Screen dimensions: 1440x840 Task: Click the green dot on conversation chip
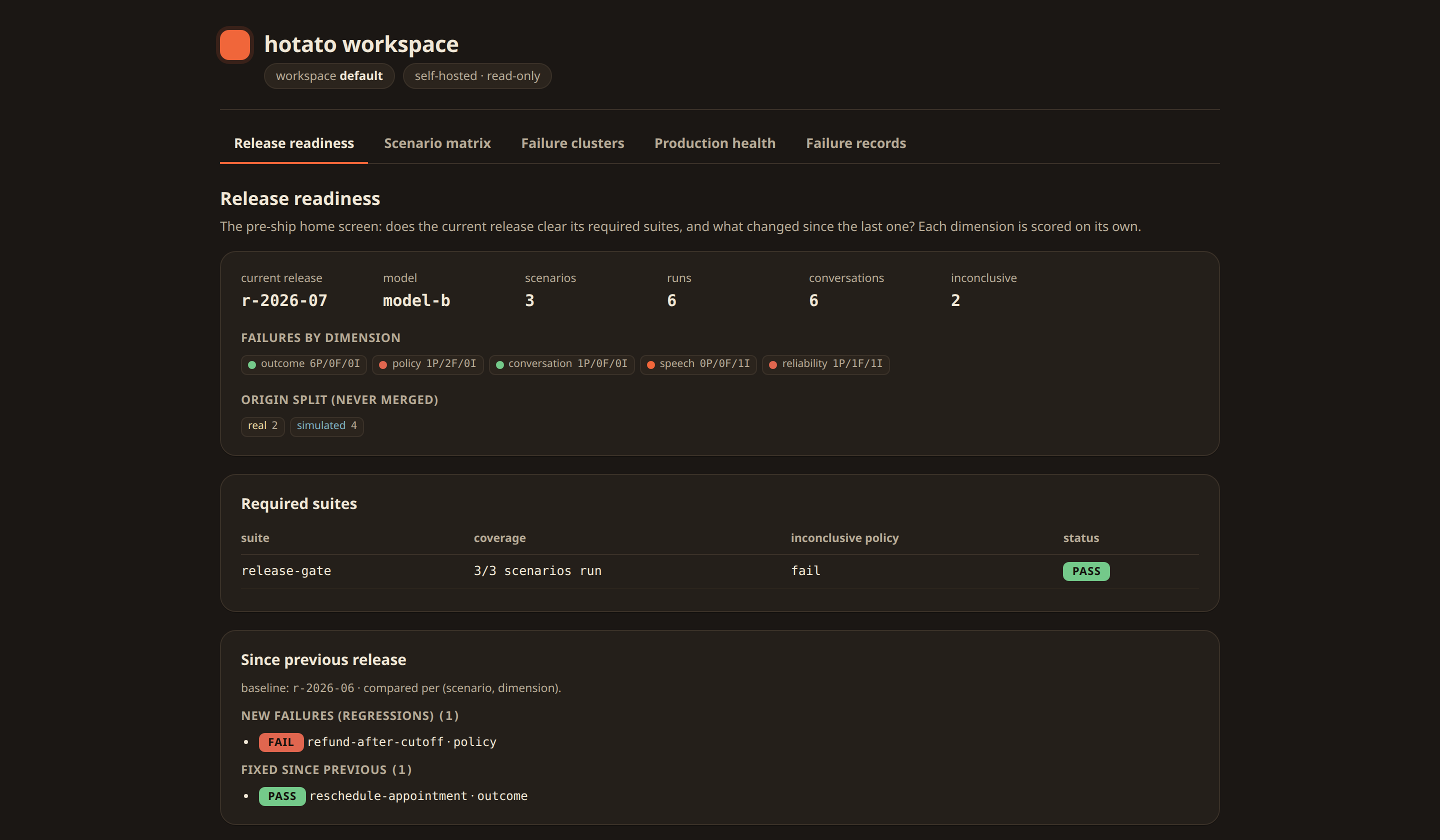coord(500,365)
